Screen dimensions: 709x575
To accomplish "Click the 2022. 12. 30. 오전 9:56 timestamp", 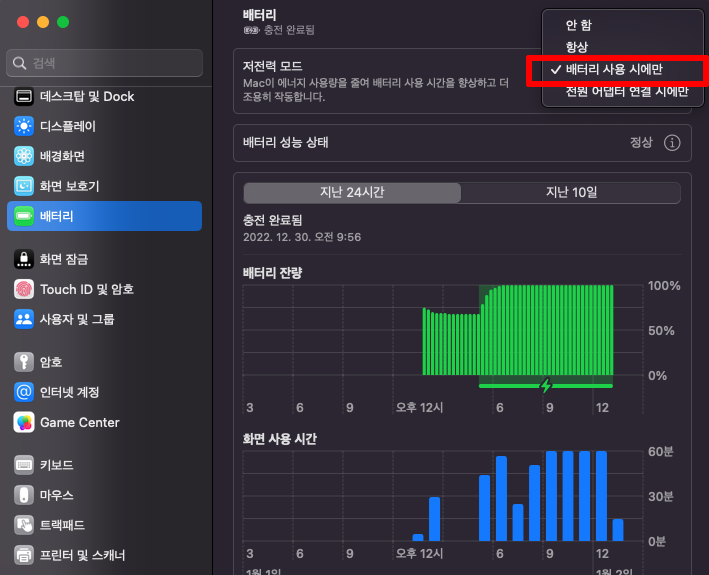I will (302, 237).
